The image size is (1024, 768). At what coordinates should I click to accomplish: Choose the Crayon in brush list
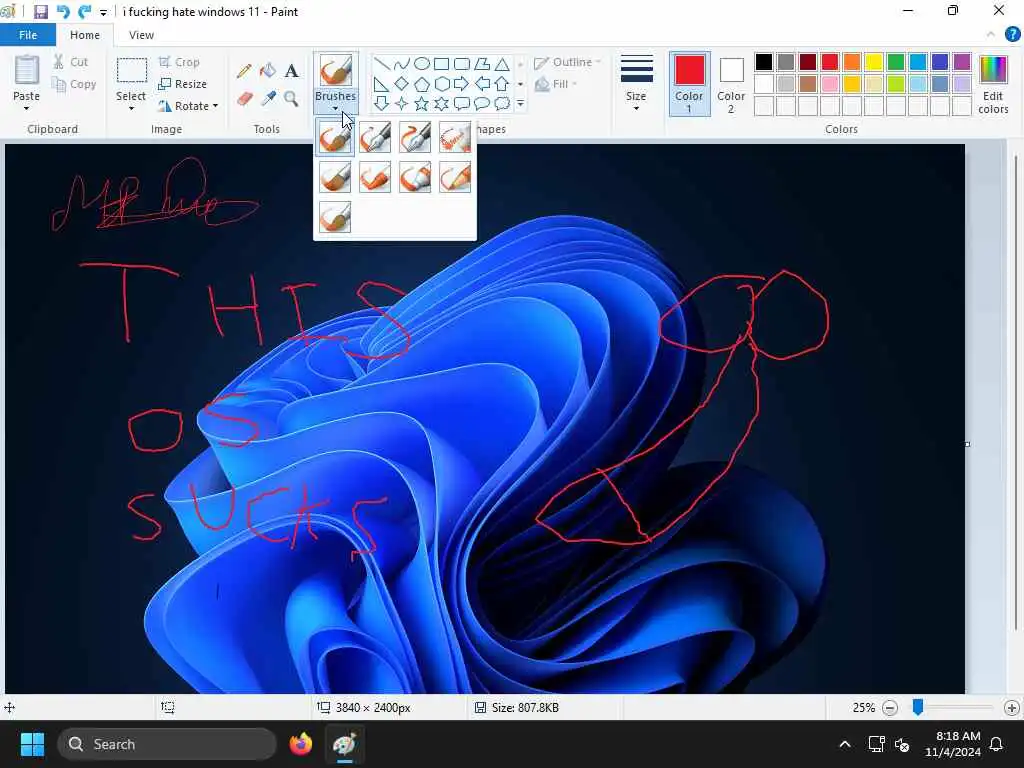pos(375,177)
